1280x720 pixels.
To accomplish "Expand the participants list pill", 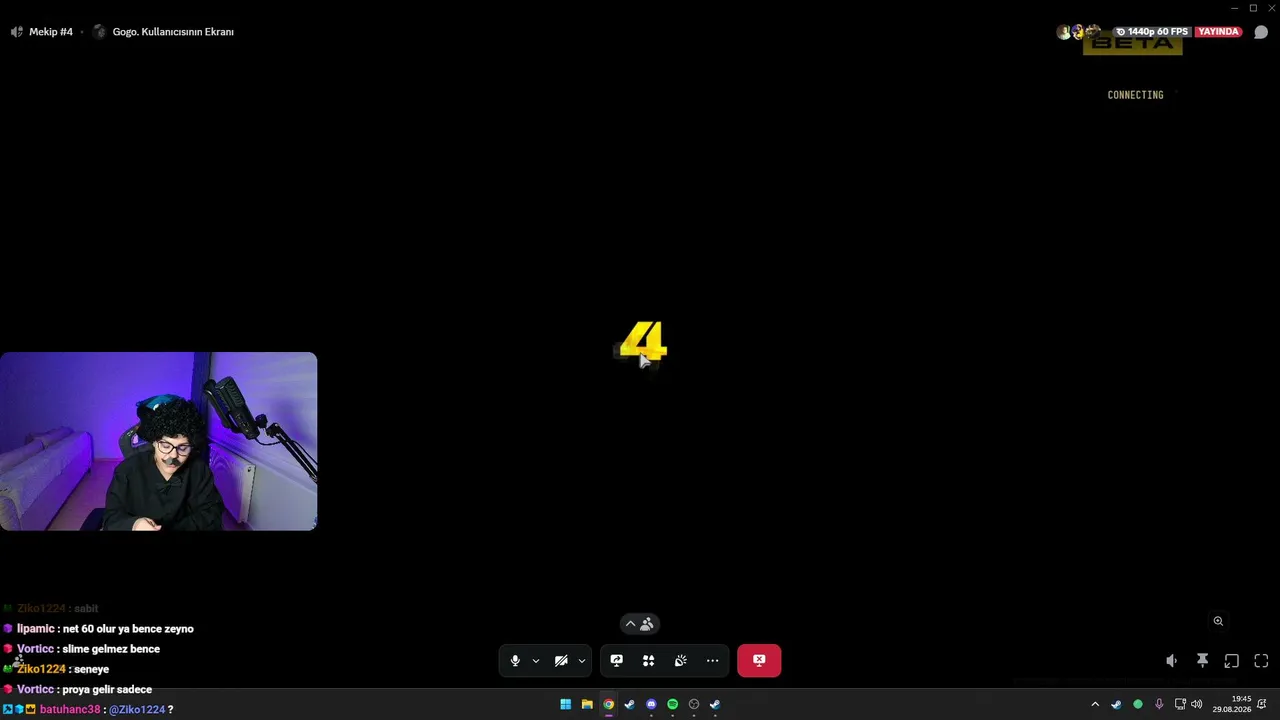I will point(639,624).
